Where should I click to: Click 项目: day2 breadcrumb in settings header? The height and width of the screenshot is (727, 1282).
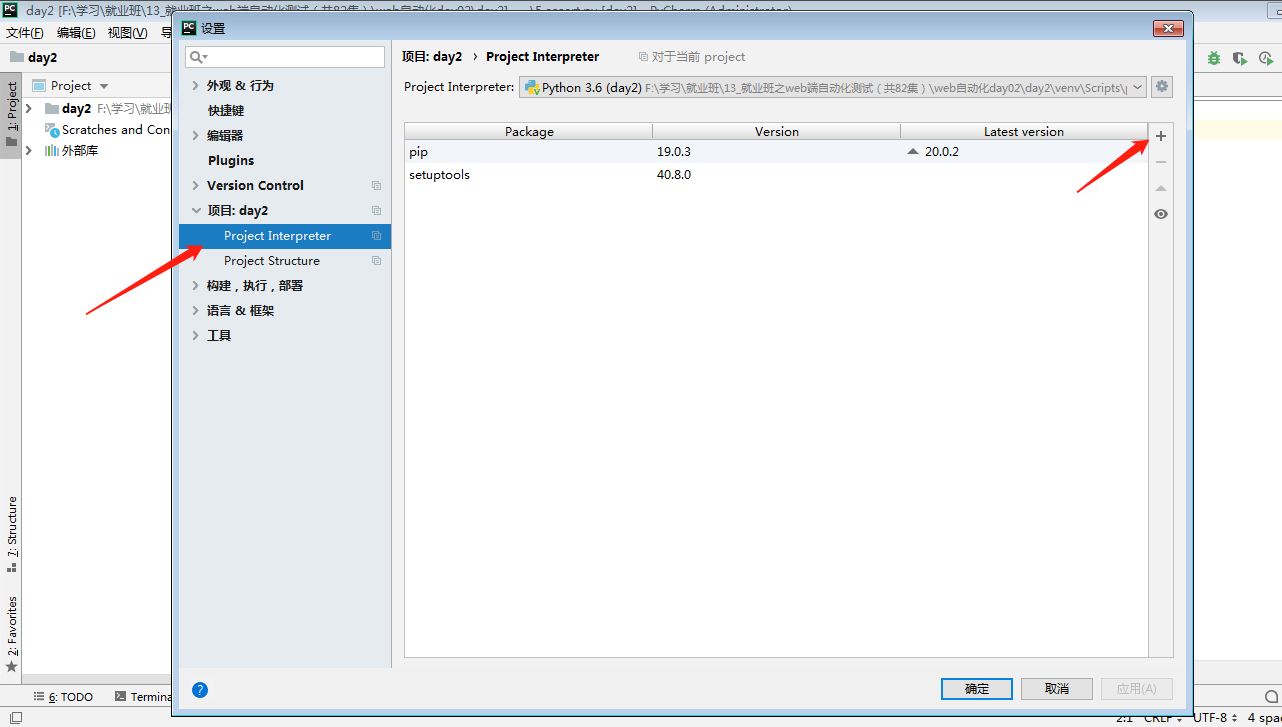click(432, 57)
